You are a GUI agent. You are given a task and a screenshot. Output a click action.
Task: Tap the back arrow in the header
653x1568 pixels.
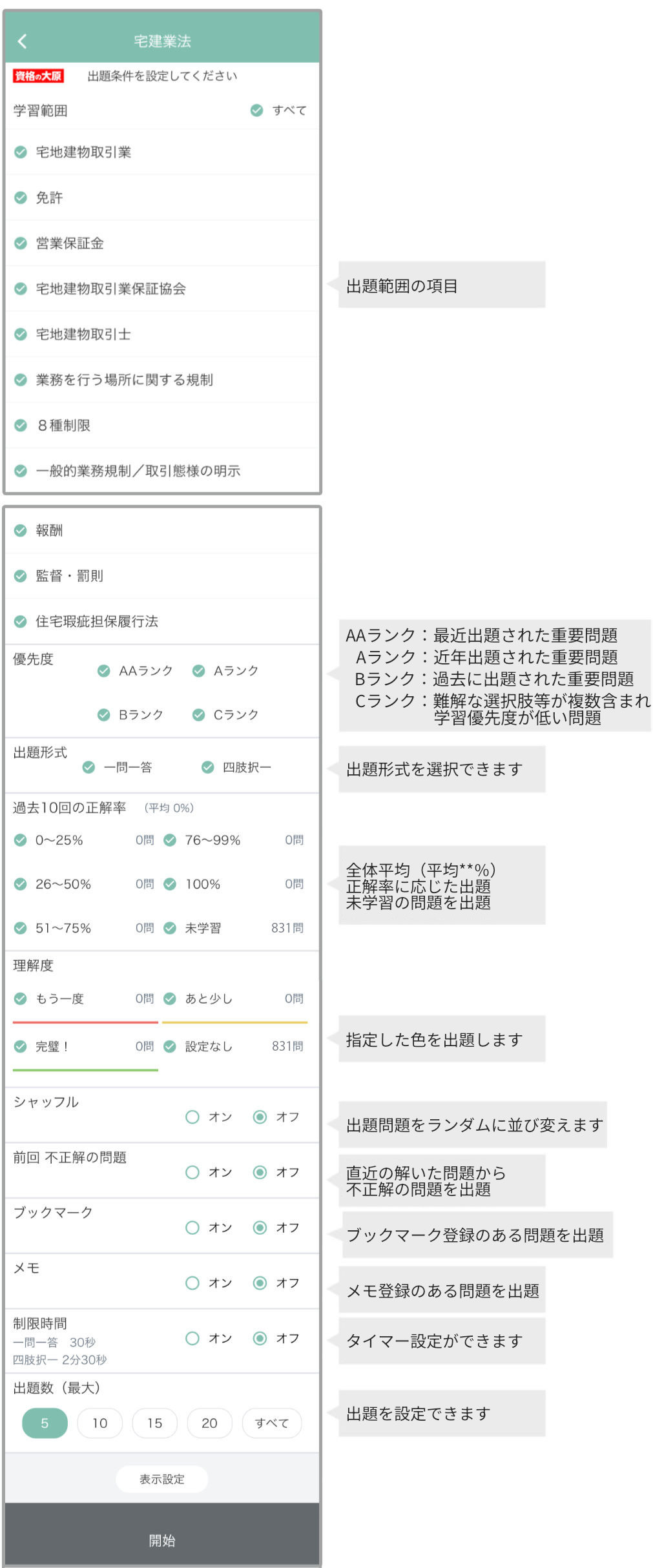coord(23,41)
